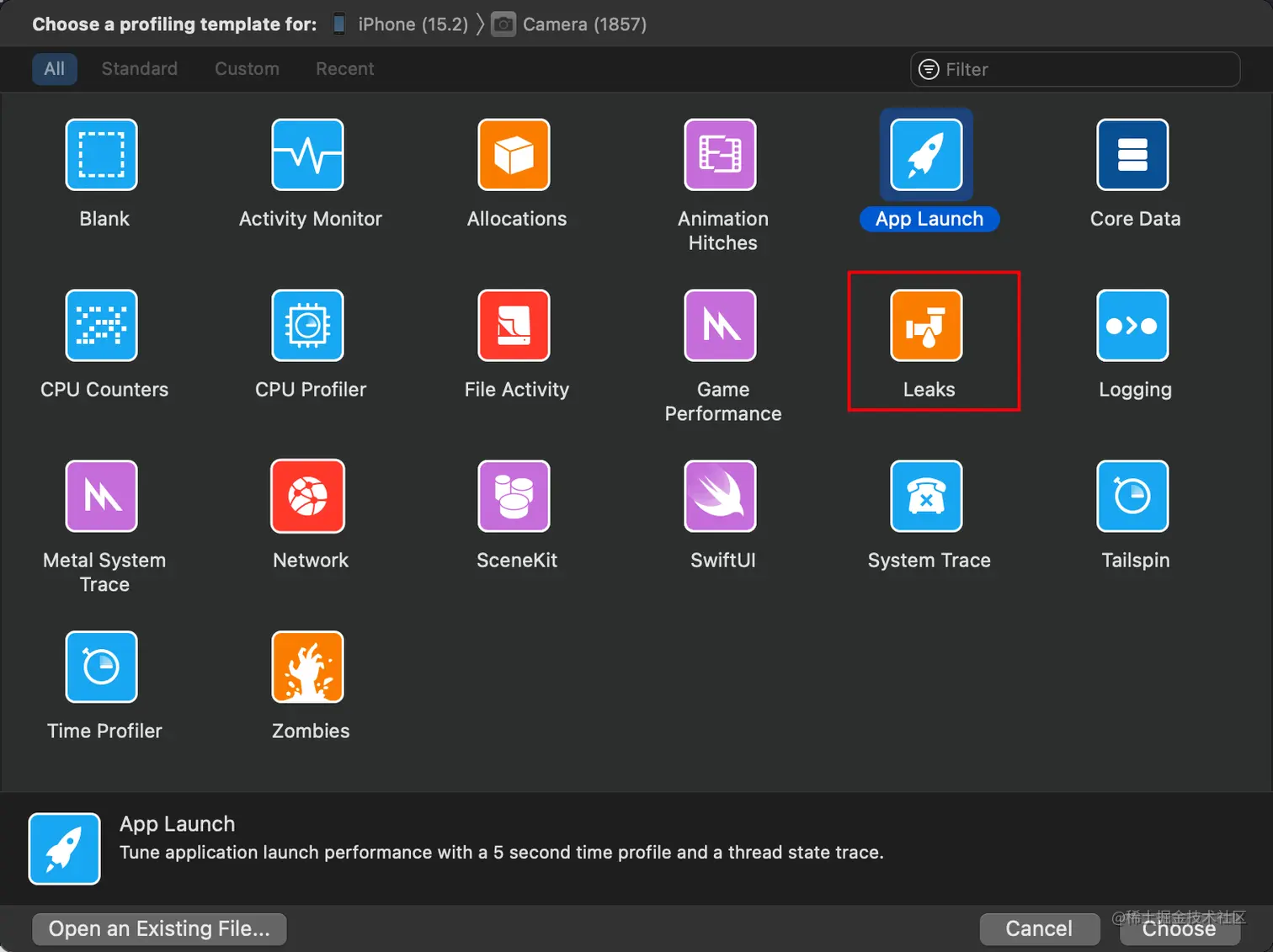Select the CPU Profiler template icon
Viewport: 1273px width, 952px height.
308,326
